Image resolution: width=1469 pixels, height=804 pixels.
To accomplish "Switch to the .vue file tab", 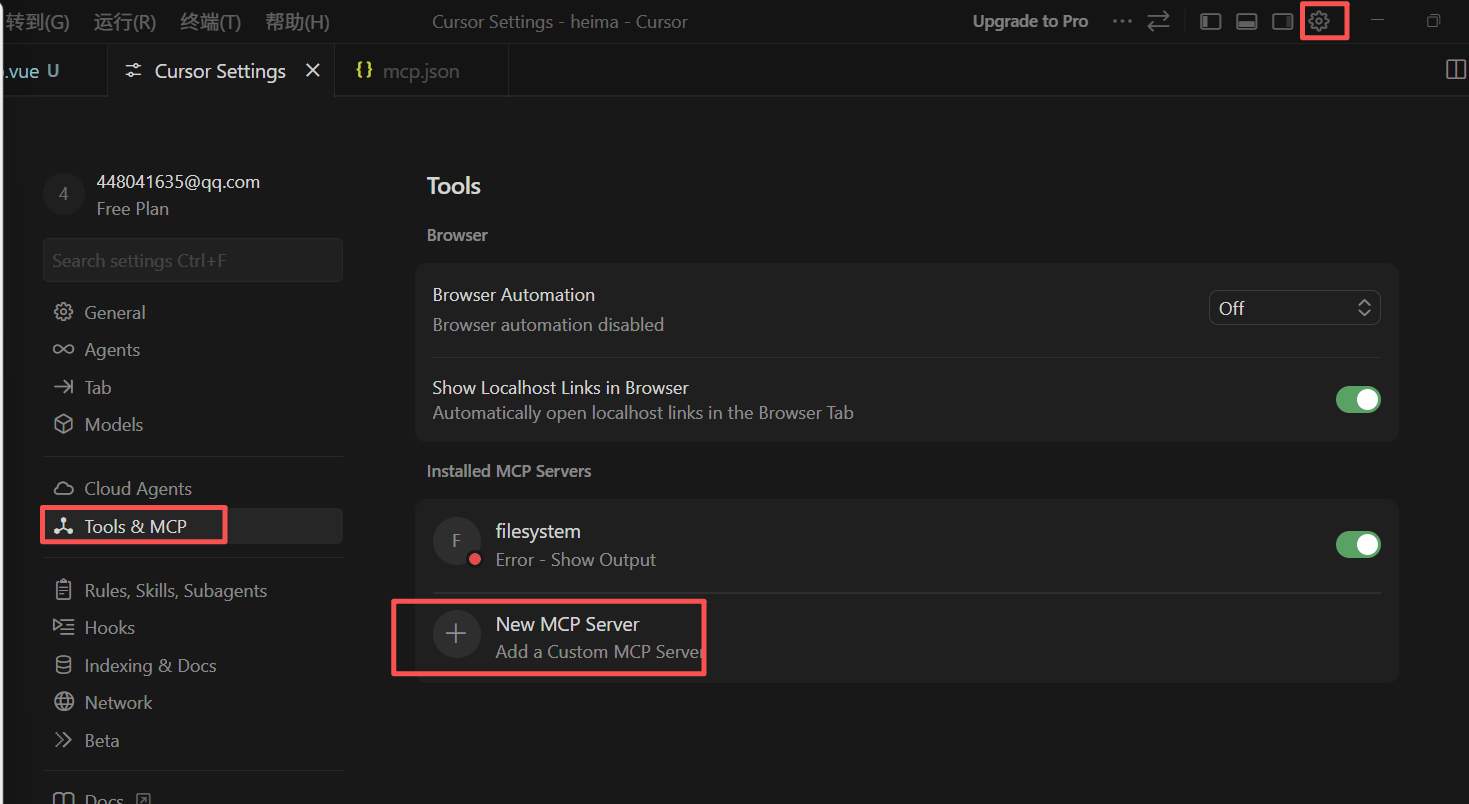I will 54,71.
